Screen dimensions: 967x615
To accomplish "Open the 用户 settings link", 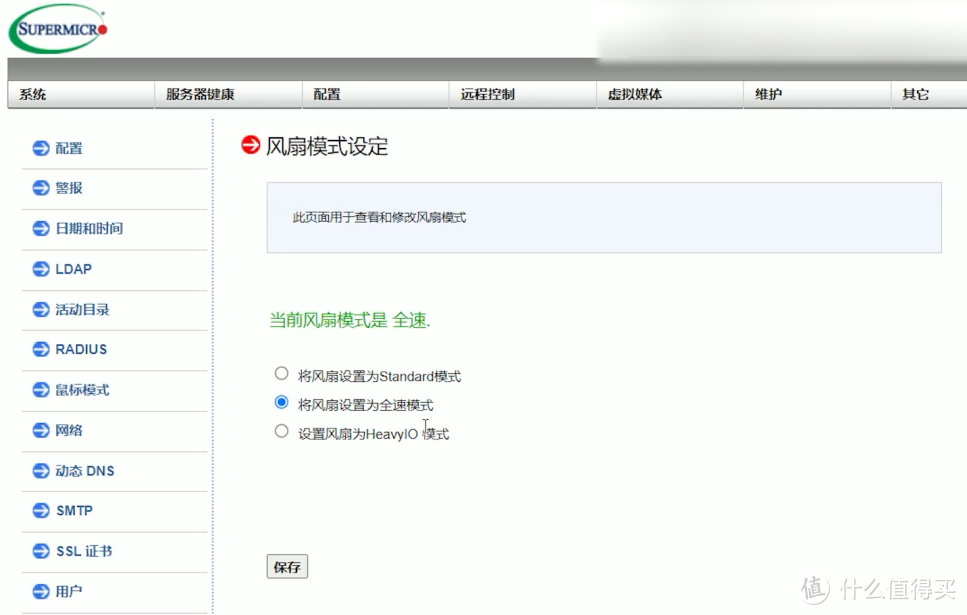I will (x=68, y=591).
